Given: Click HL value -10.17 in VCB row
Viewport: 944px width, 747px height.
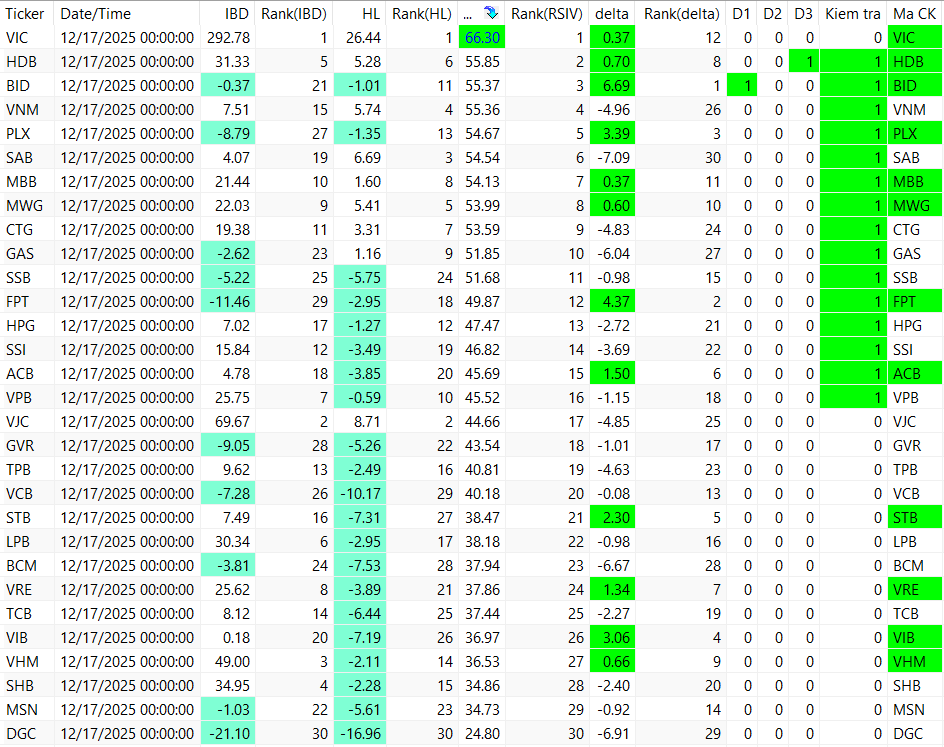Looking at the screenshot, I should [x=360, y=494].
